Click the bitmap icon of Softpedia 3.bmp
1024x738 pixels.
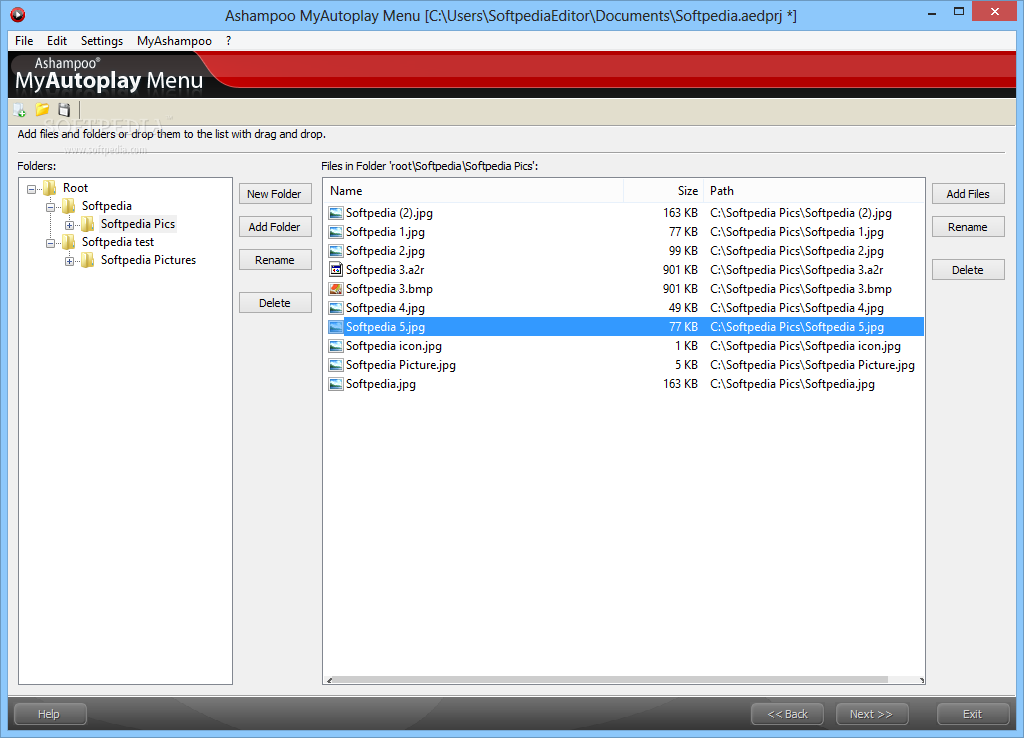coord(336,289)
